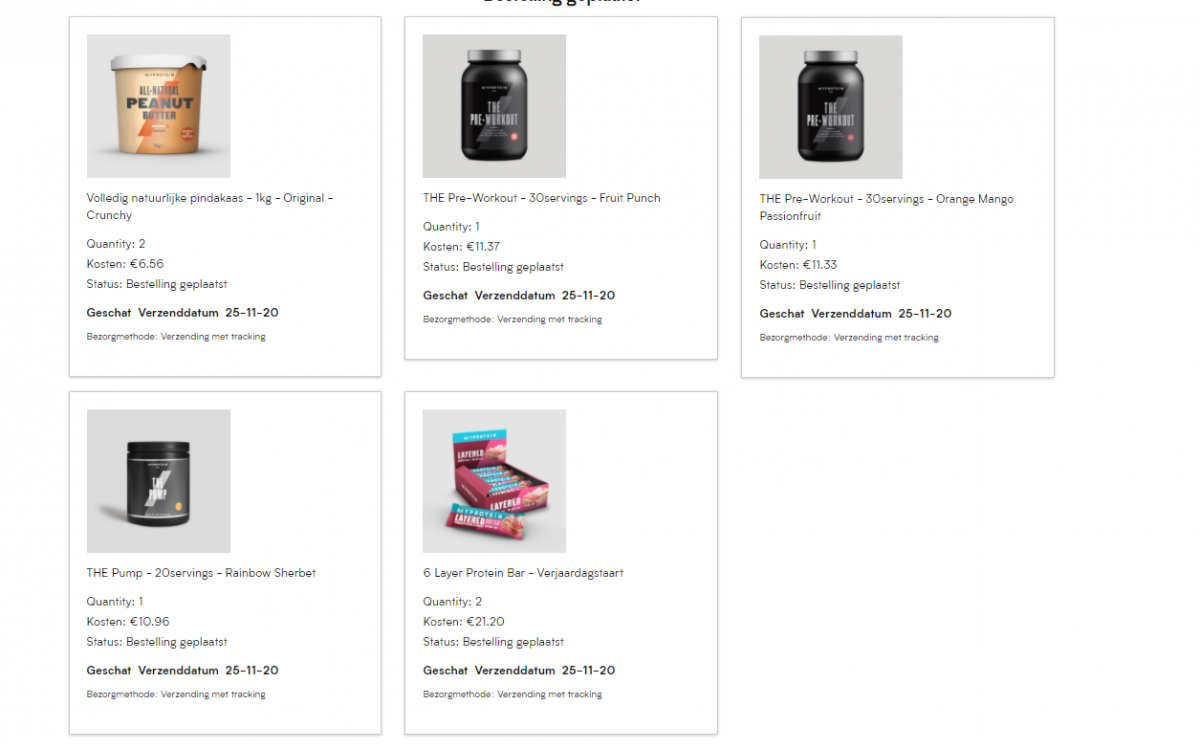Click the Kosten €11.37 text
This screenshot has height=749, width=1200.
click(461, 247)
